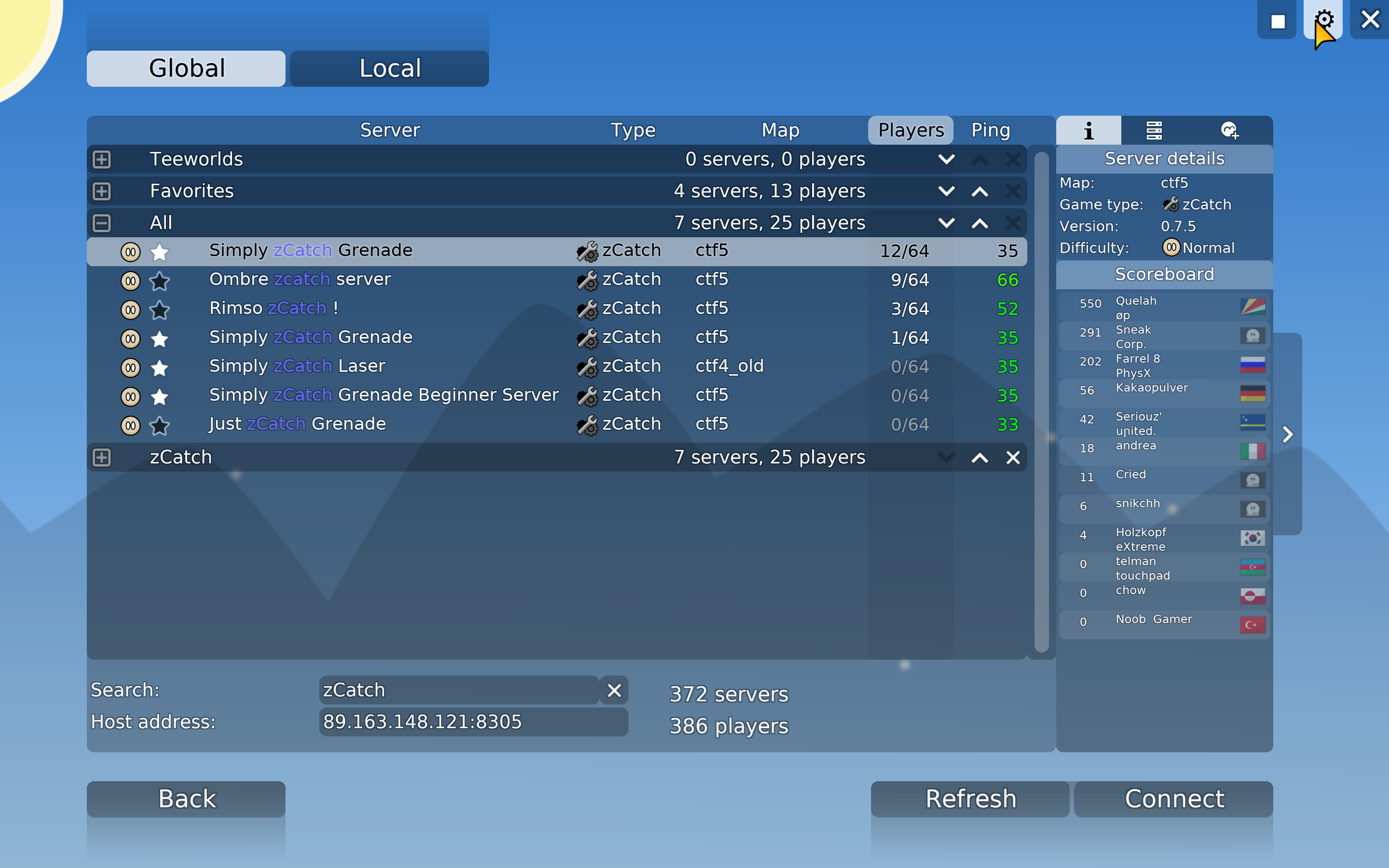Move the Favorites filter up

pos(980,191)
